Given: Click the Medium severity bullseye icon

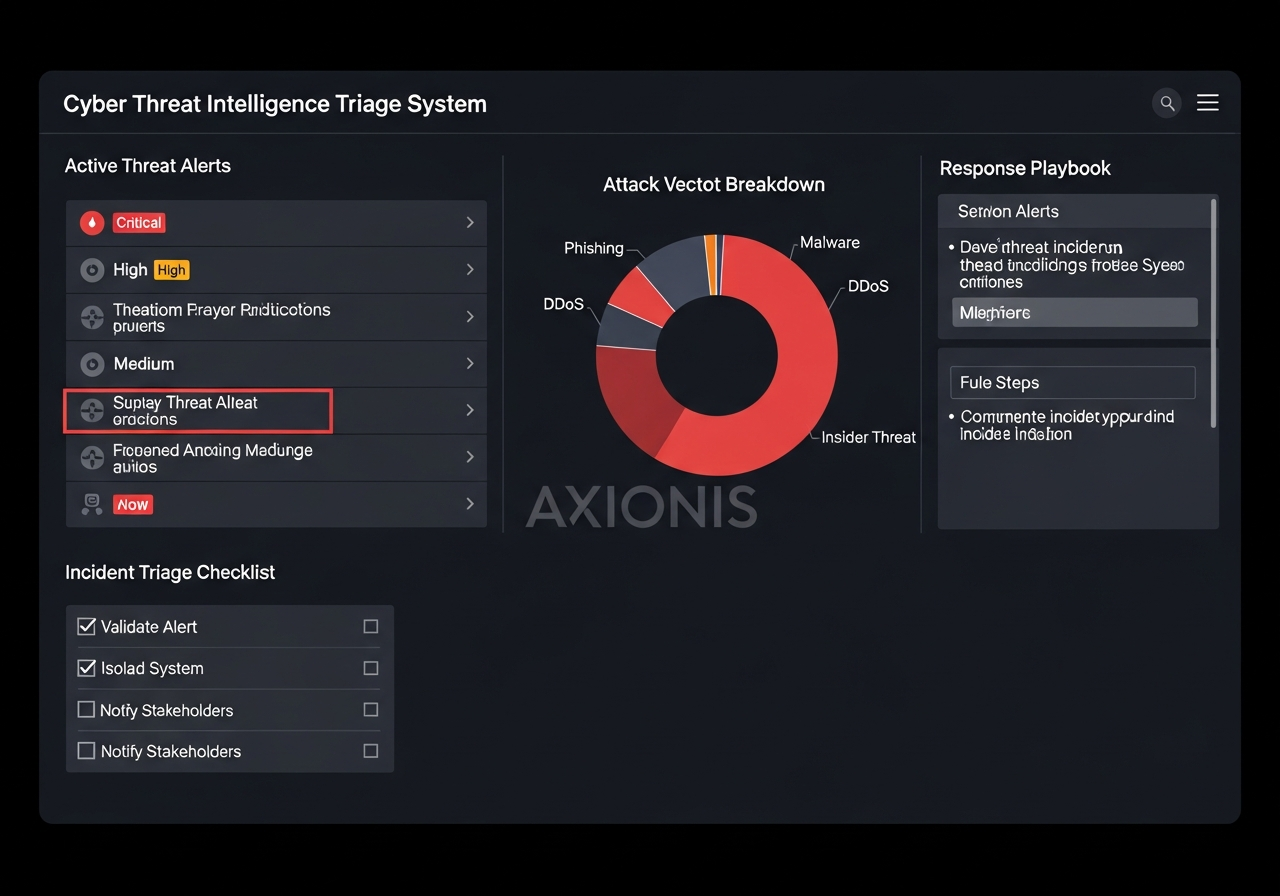Looking at the screenshot, I should pos(91,364).
